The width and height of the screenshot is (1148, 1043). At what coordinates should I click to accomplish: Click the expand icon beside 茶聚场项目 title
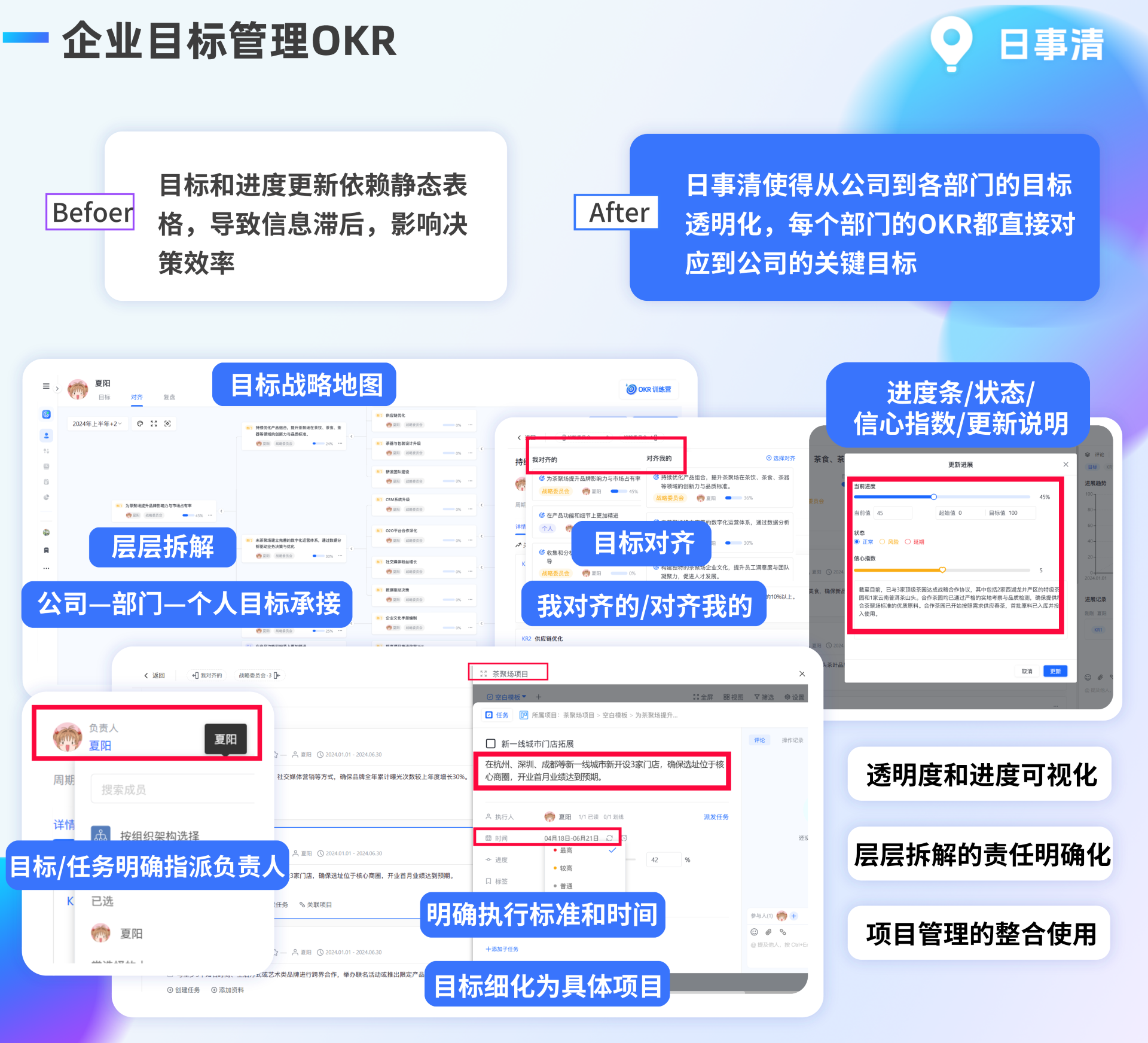pos(483,674)
